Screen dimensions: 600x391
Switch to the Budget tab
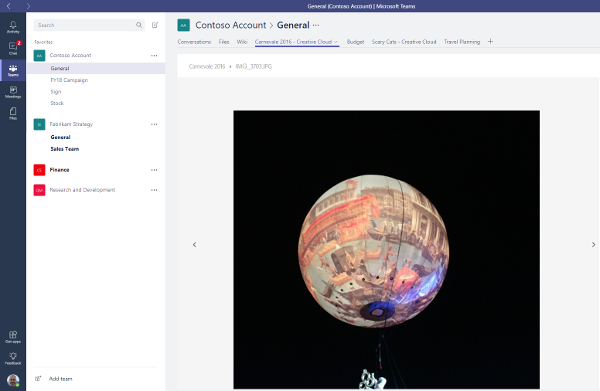355,42
